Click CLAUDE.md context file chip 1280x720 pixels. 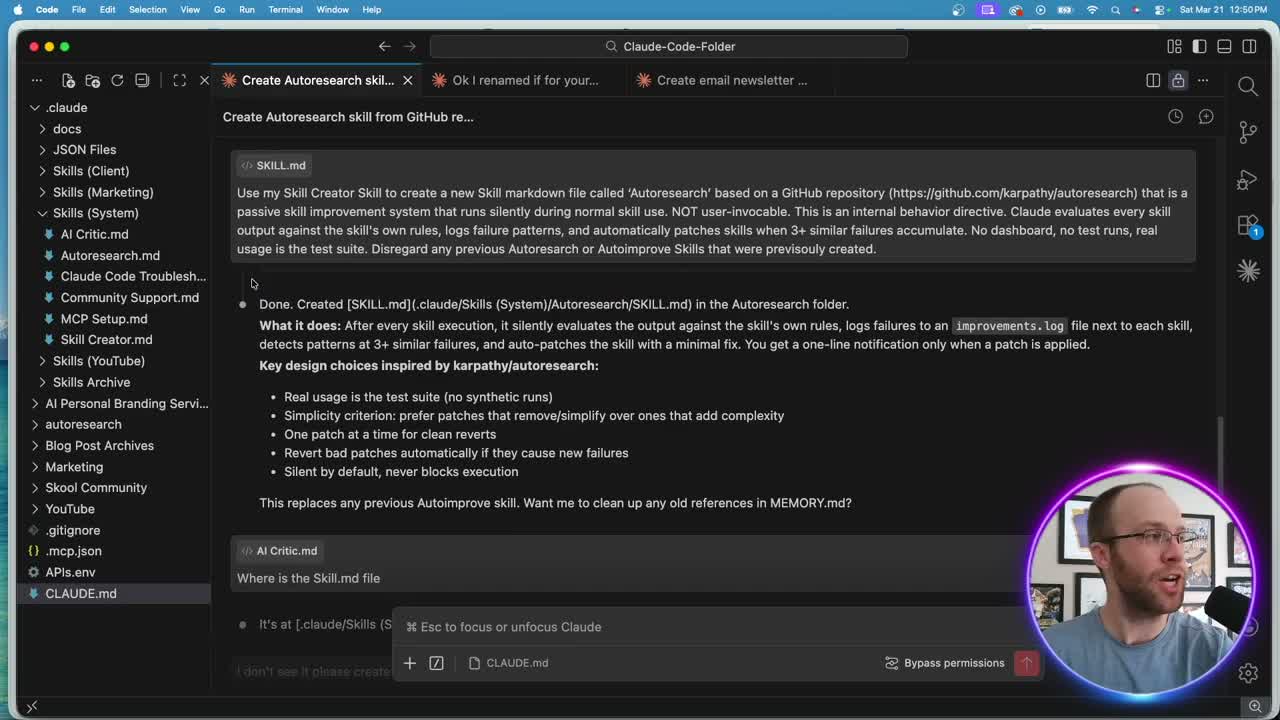click(x=508, y=663)
